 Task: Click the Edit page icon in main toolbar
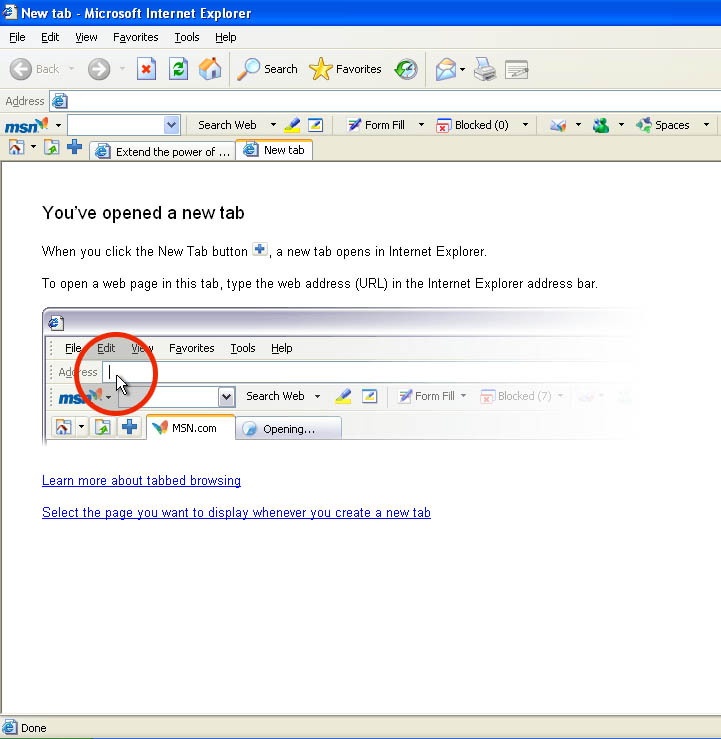coord(516,69)
